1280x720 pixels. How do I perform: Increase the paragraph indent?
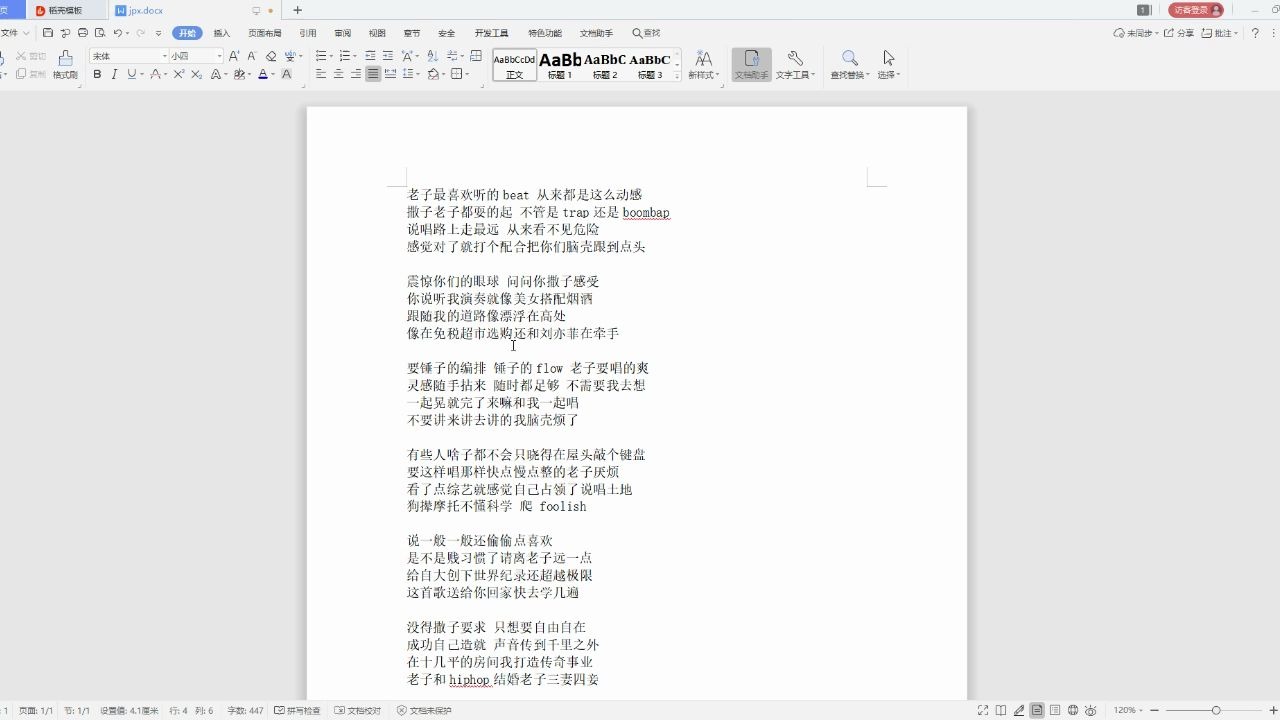[388, 56]
